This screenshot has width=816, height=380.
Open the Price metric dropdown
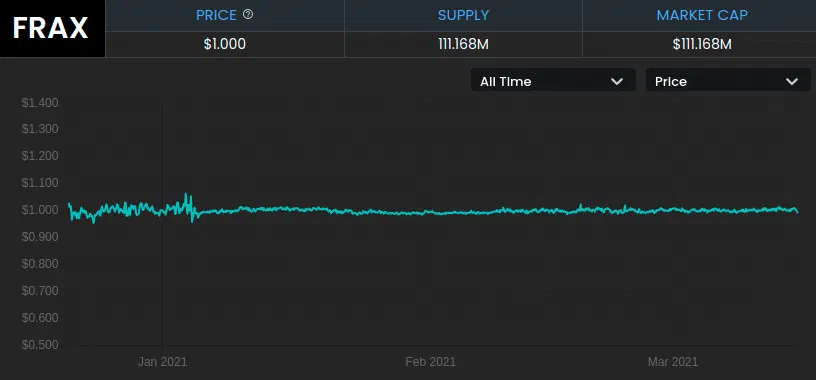[728, 80]
